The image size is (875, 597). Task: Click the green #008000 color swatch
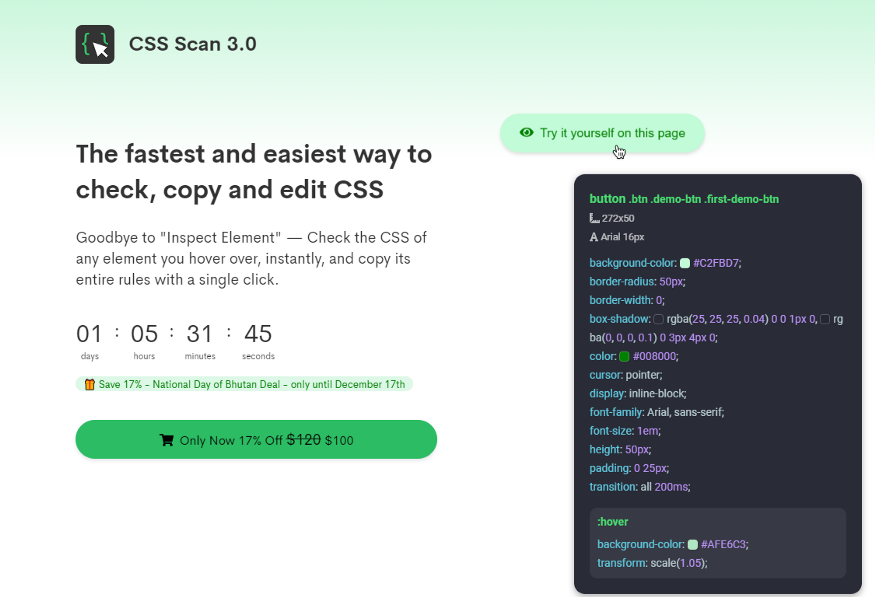pos(624,356)
